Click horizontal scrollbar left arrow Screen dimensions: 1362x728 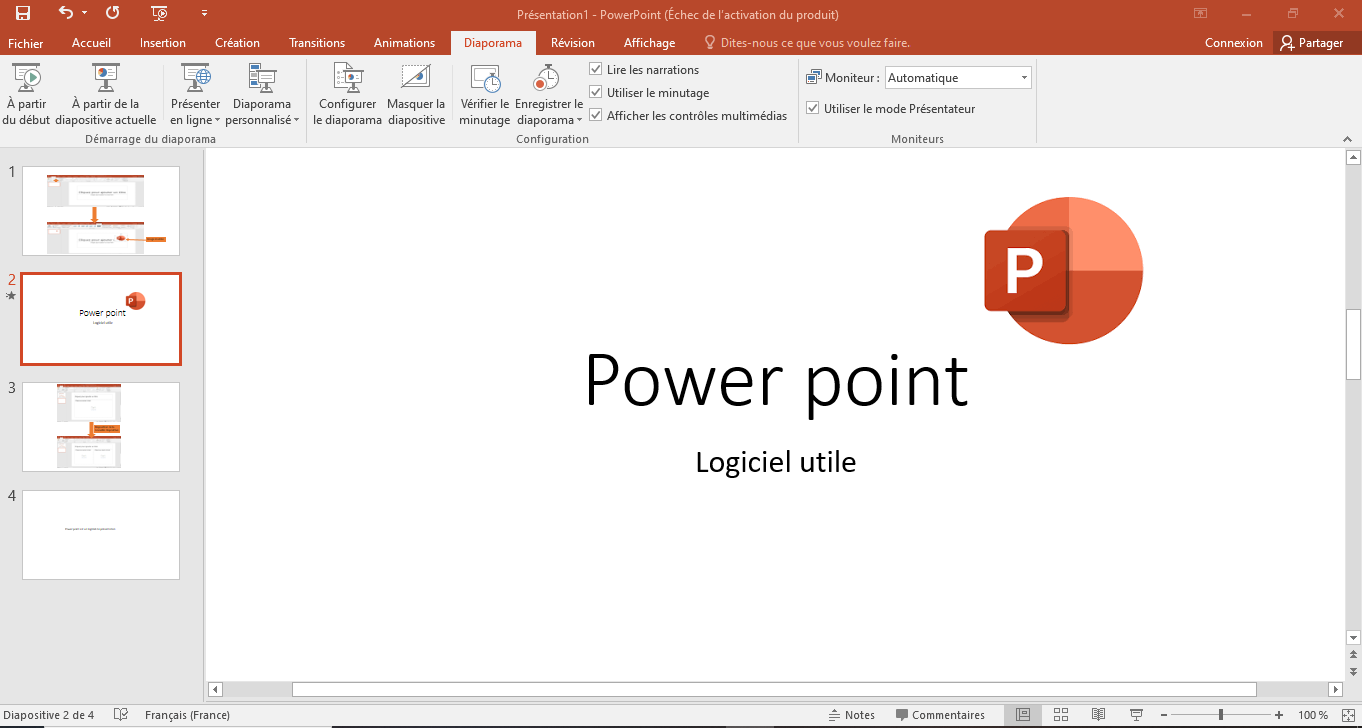coord(215,690)
